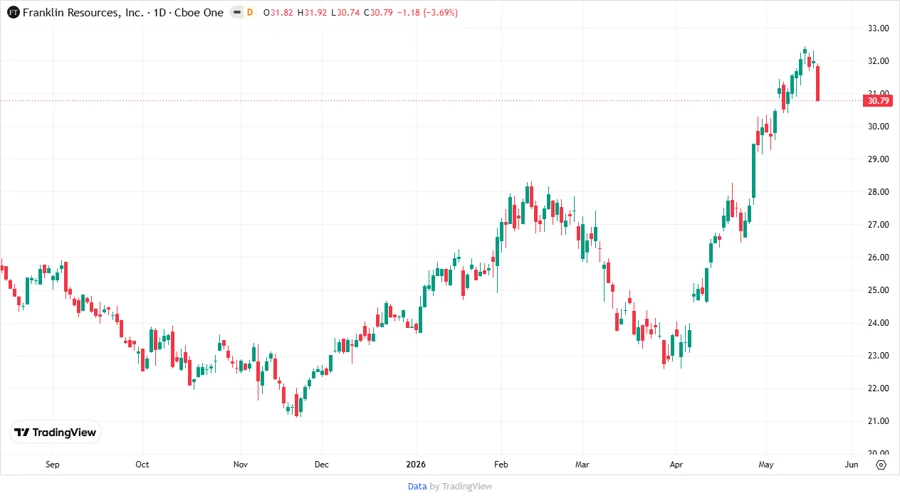Screen dimensions: 900x498
Task: Click the open value O31.82
Action: point(278,13)
